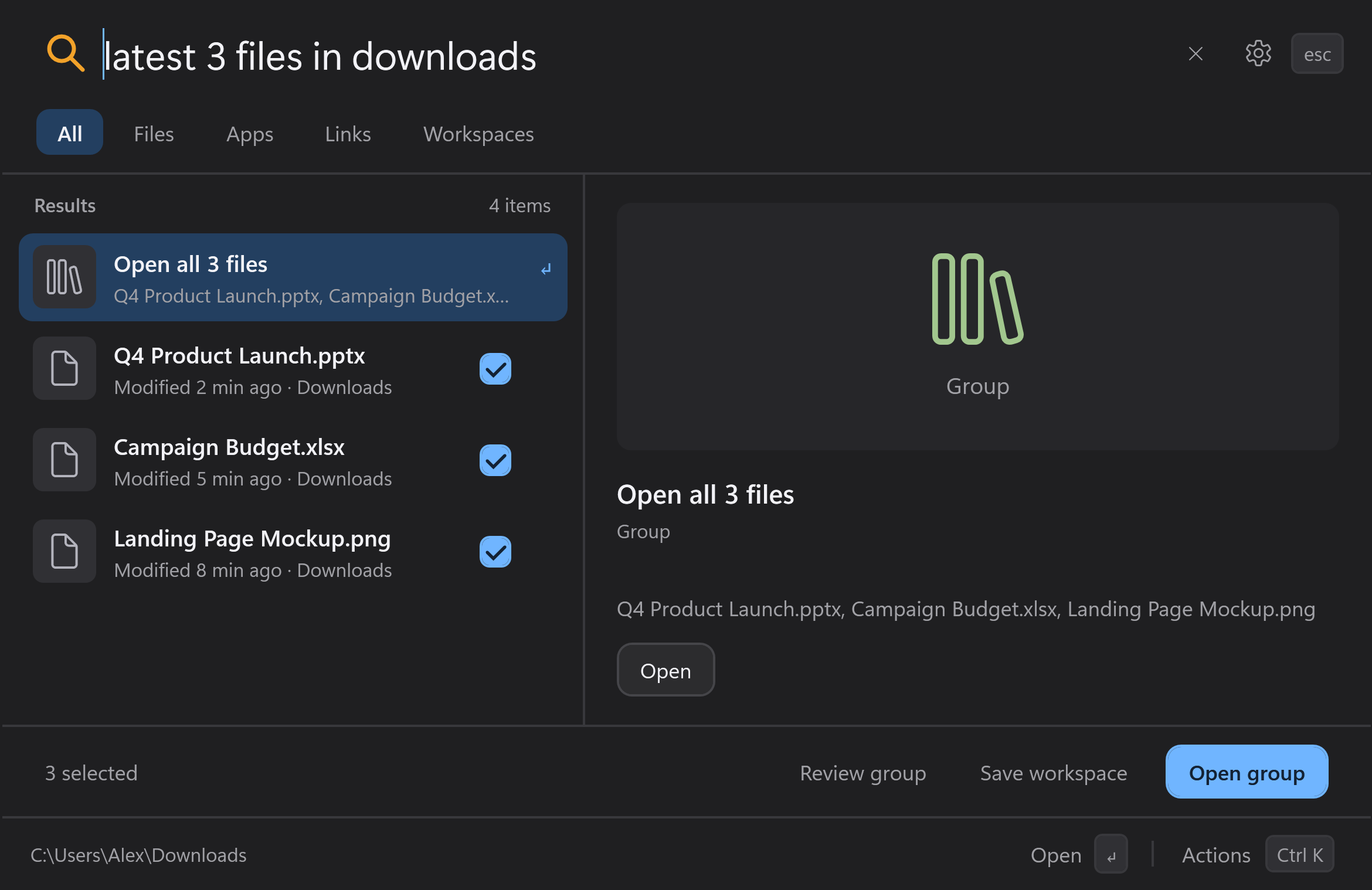Click the large green Group icon in the preview
1372x890 pixels.
click(977, 299)
